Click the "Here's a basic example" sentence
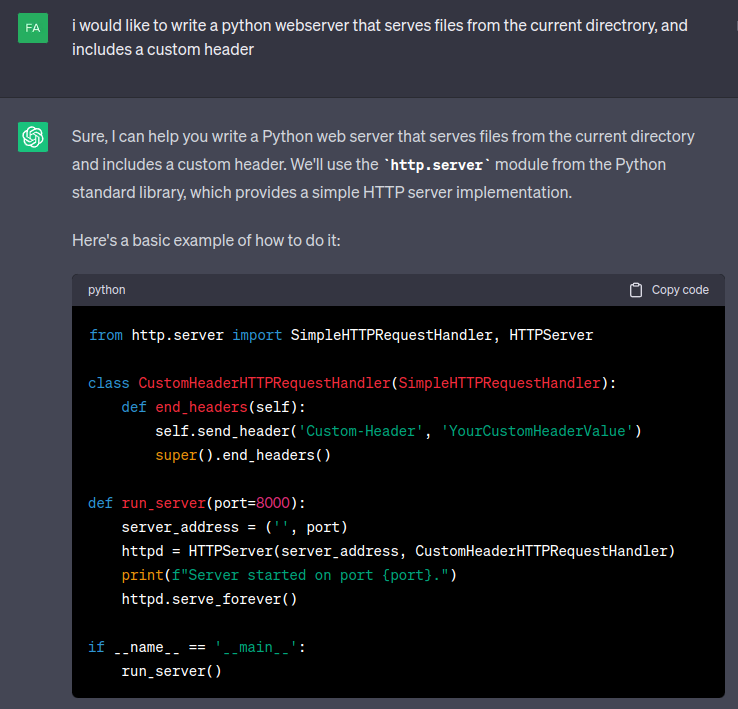The width and height of the screenshot is (738, 709). pyautogui.click(x=206, y=240)
